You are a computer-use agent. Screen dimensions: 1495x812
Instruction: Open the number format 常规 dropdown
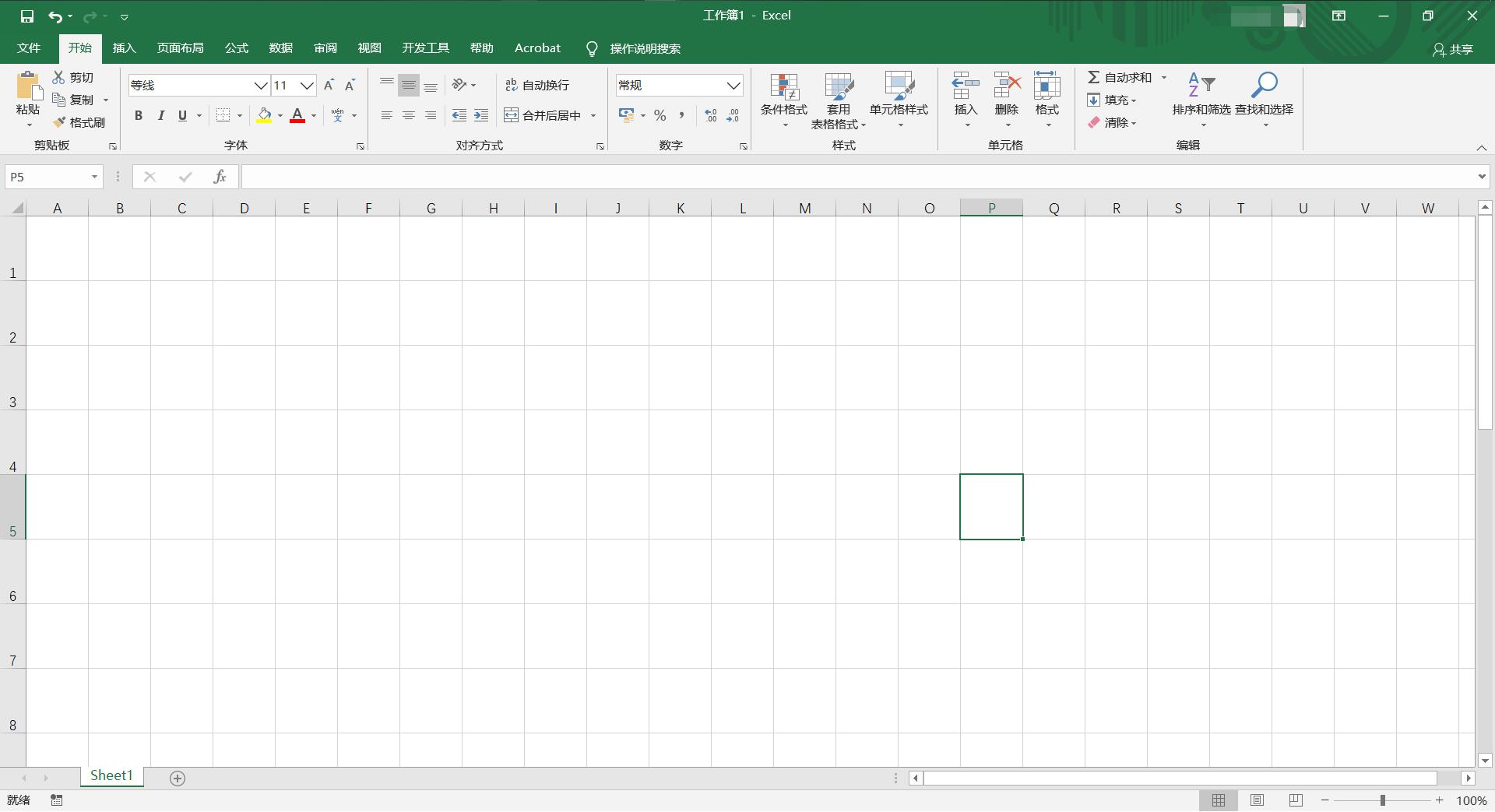(733, 85)
